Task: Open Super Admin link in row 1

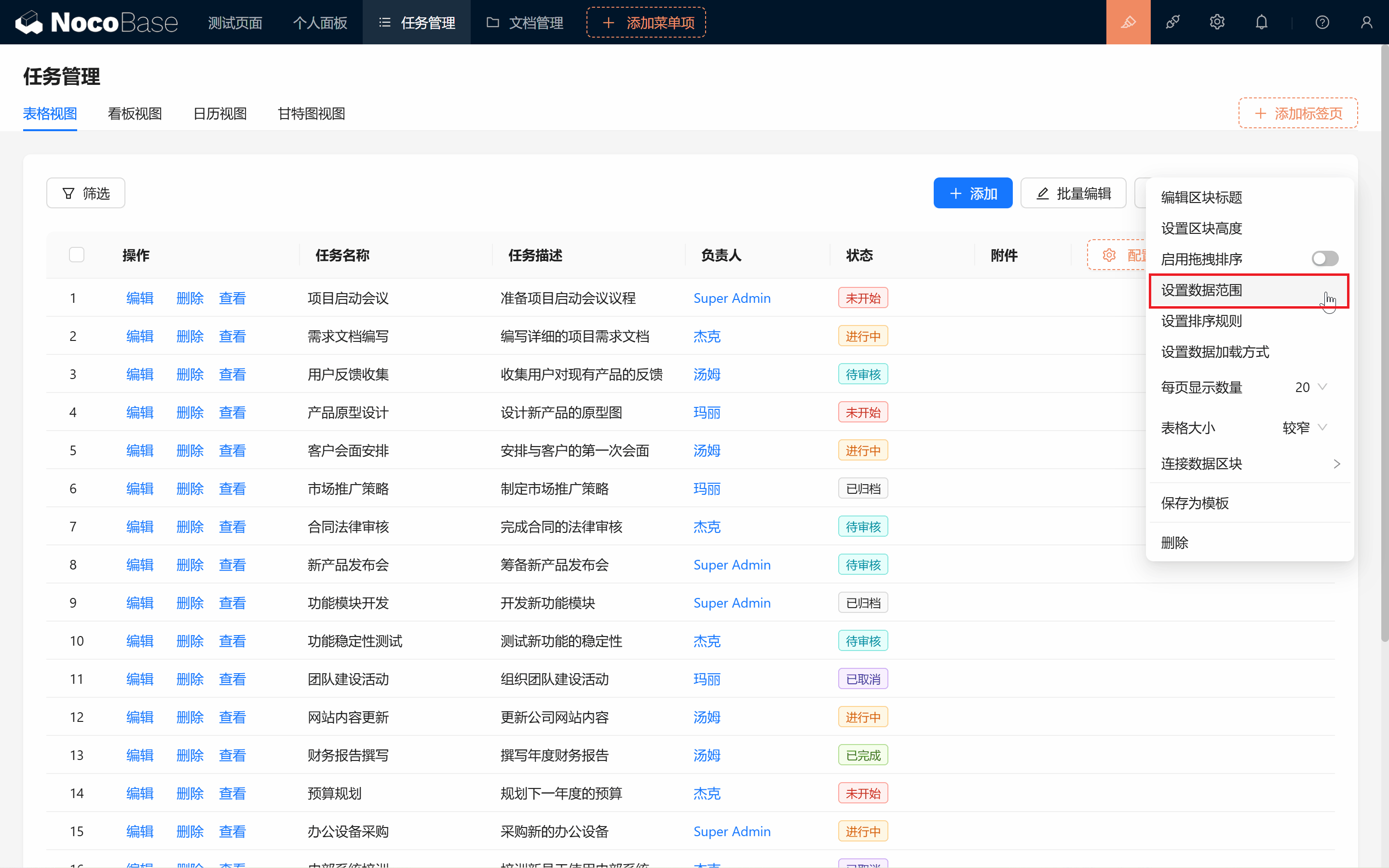Action: point(732,298)
